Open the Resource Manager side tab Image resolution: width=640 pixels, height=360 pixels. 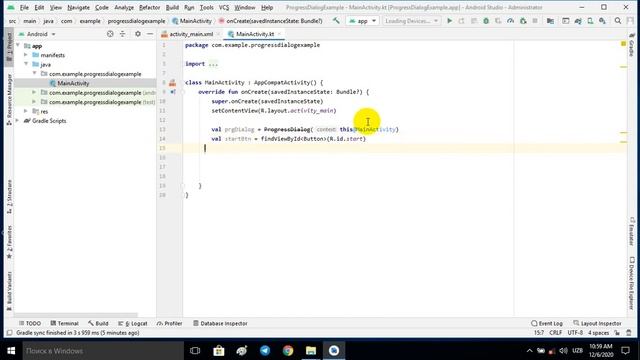[x=9, y=100]
